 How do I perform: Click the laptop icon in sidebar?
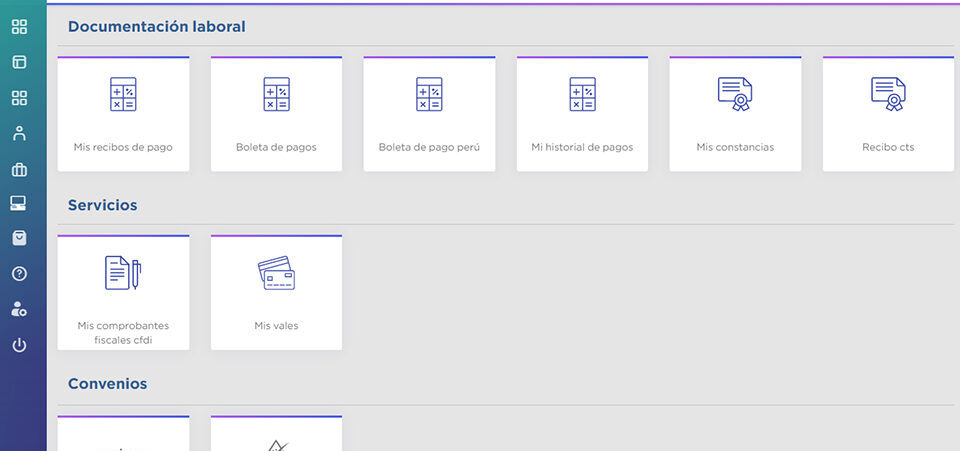tap(19, 203)
